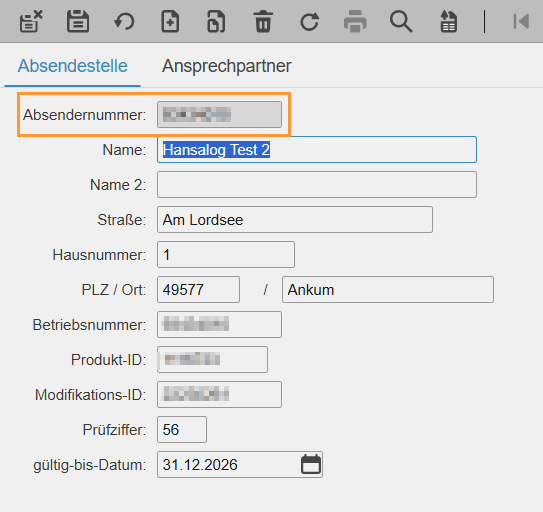Click the printer icon in the toolbar
Viewport: 543px width, 512px height.
[355, 21]
